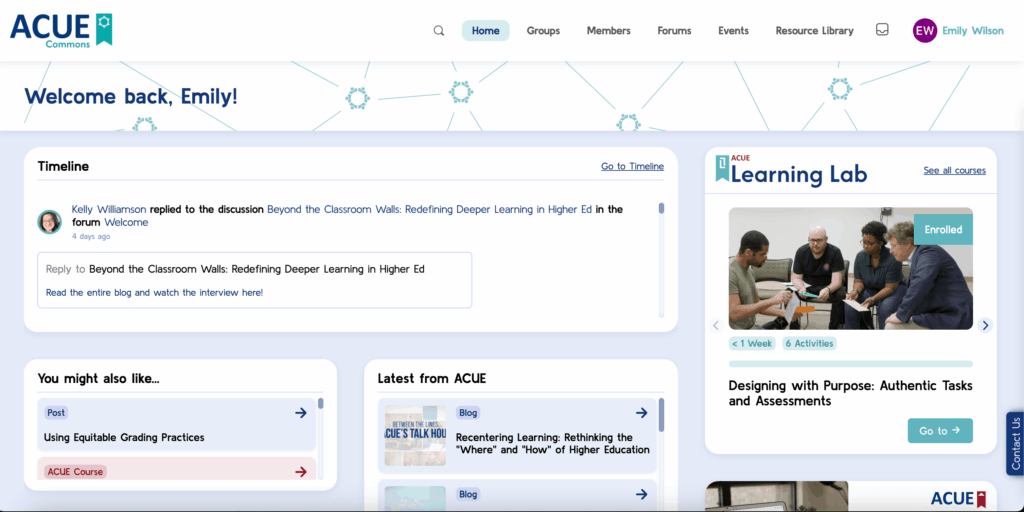Click the Enrolled badge

[943, 229]
